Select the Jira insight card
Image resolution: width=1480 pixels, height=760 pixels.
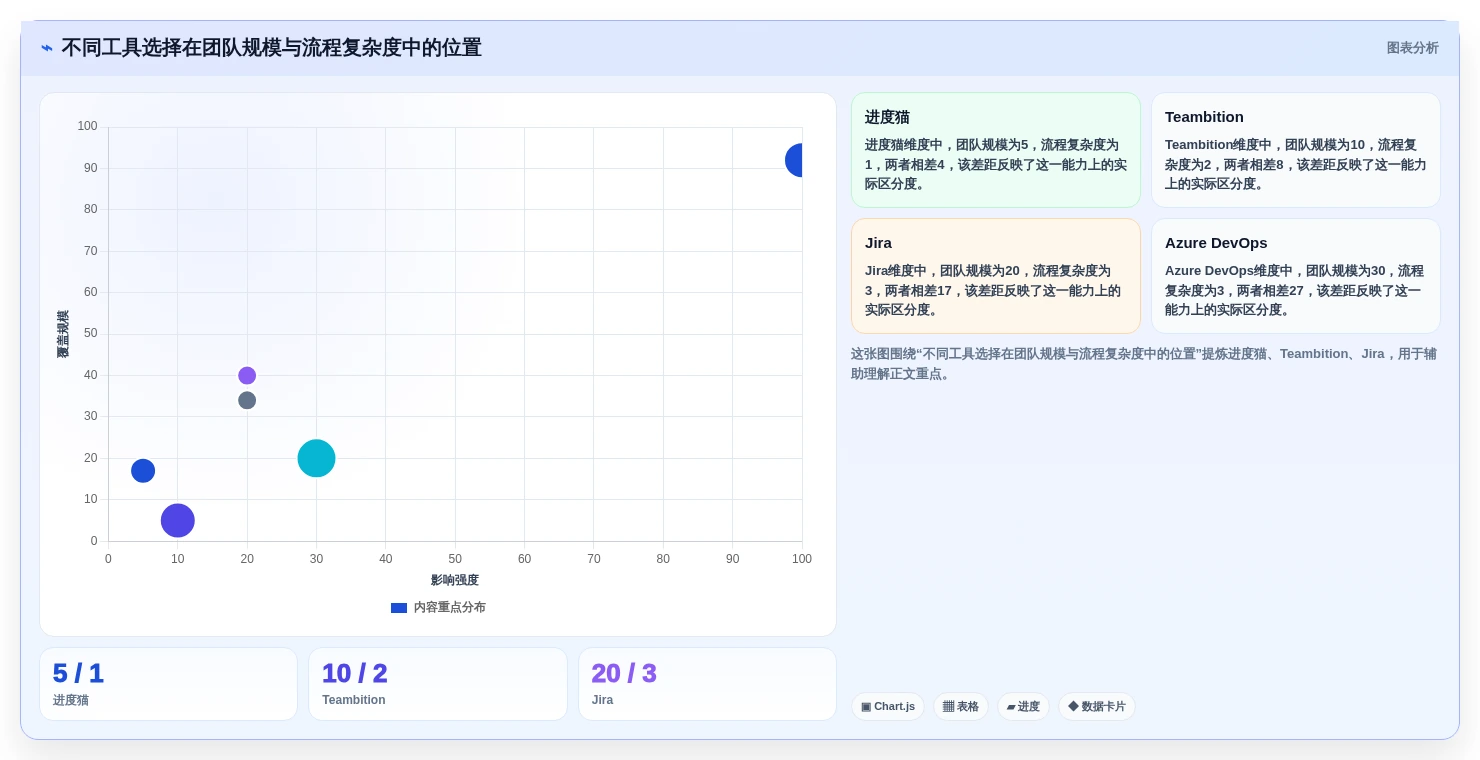(x=996, y=276)
